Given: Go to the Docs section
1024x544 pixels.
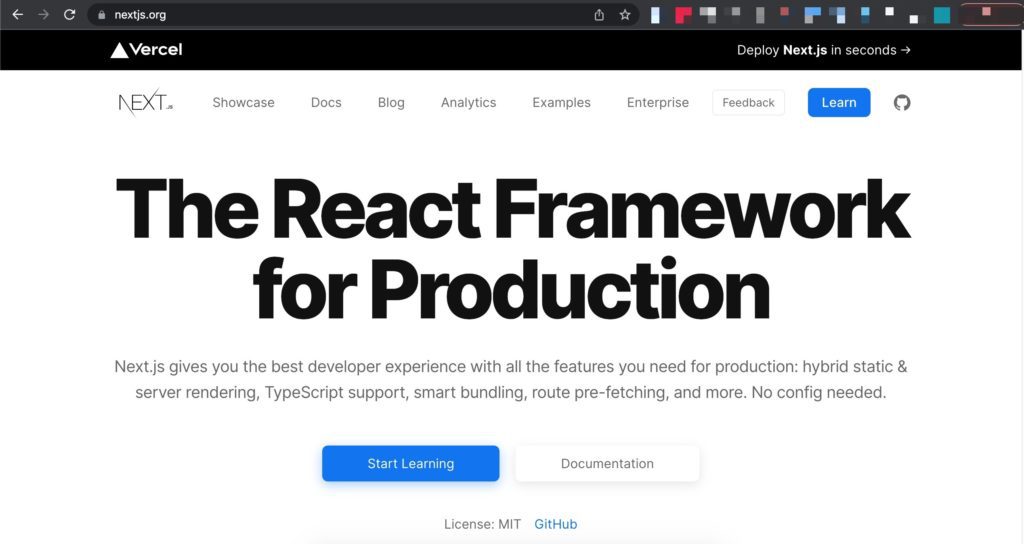Looking at the screenshot, I should click(326, 103).
